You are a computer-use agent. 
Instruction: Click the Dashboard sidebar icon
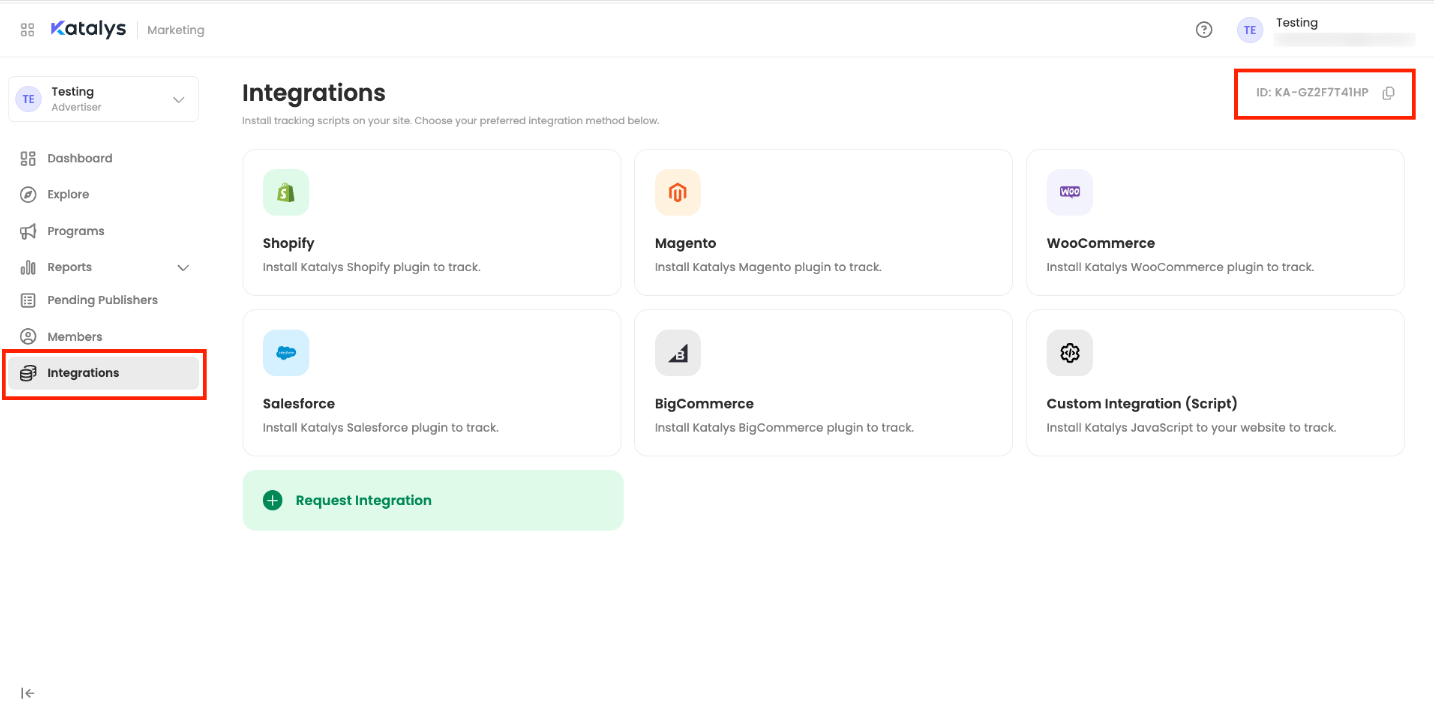tap(28, 158)
